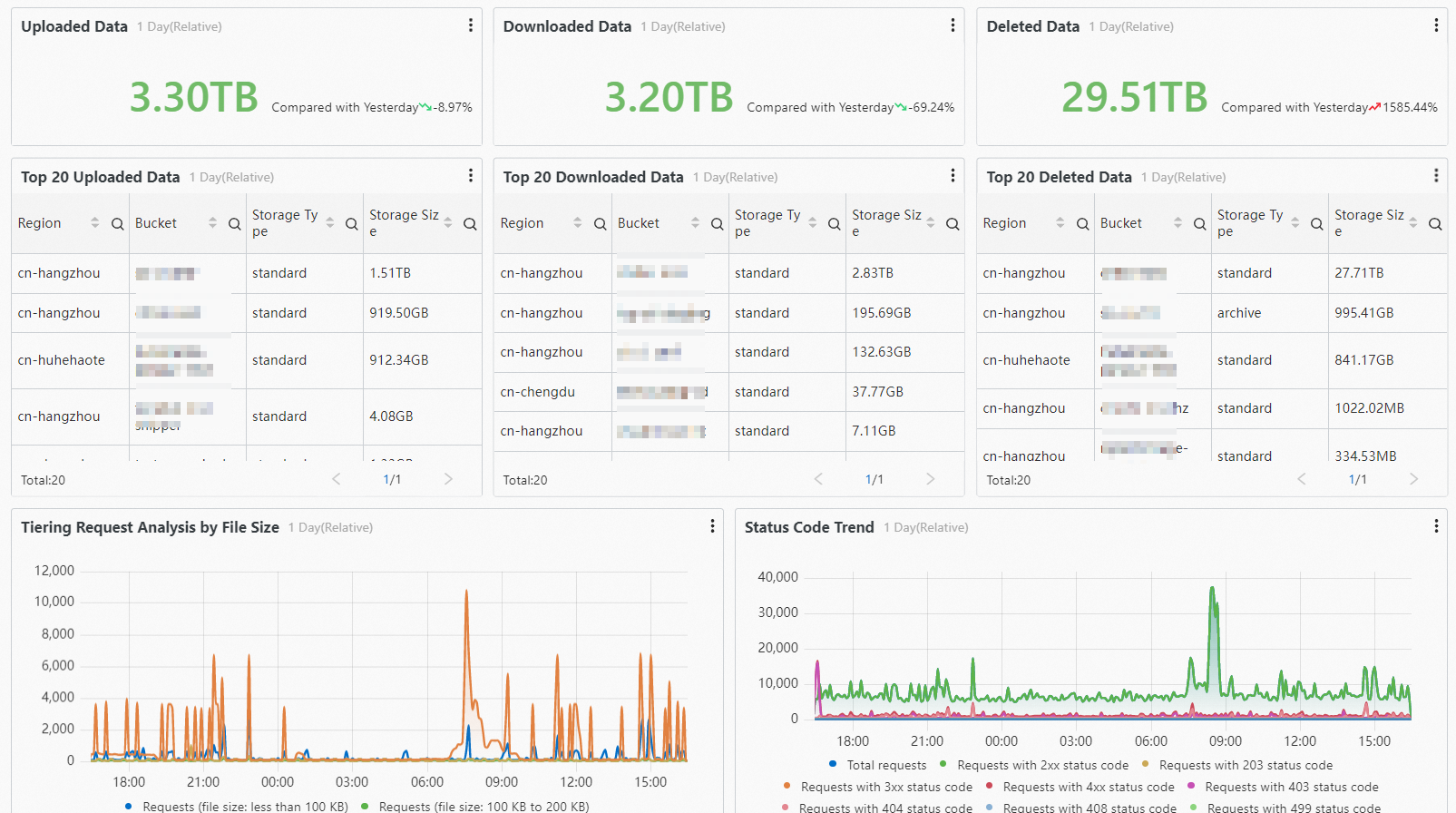Viewport: 1456px width, 813px height.
Task: Toggle 'Requests with 4xx status code' legend
Action: pos(1080,787)
